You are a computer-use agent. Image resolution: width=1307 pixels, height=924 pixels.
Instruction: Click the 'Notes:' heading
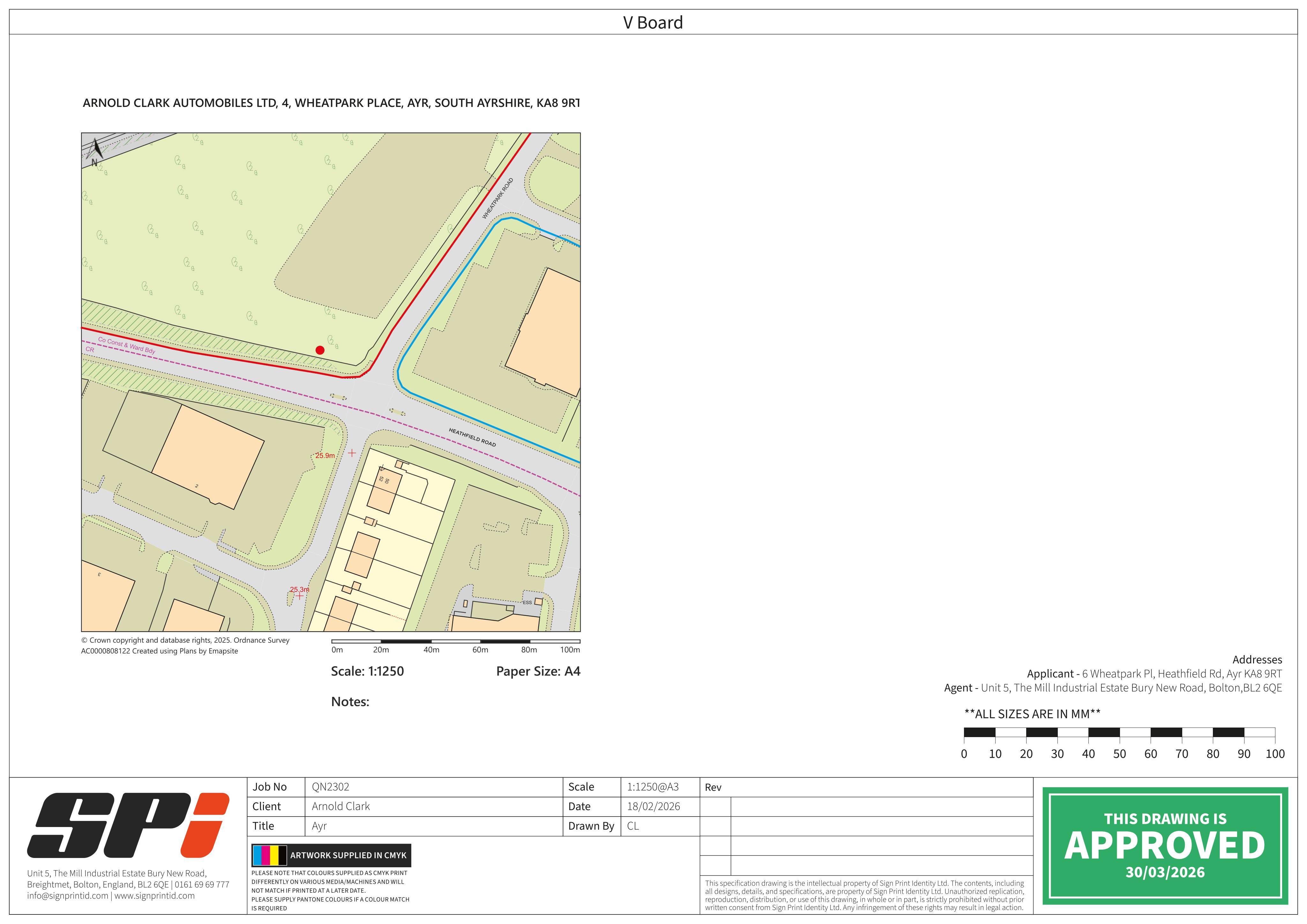[x=350, y=702]
